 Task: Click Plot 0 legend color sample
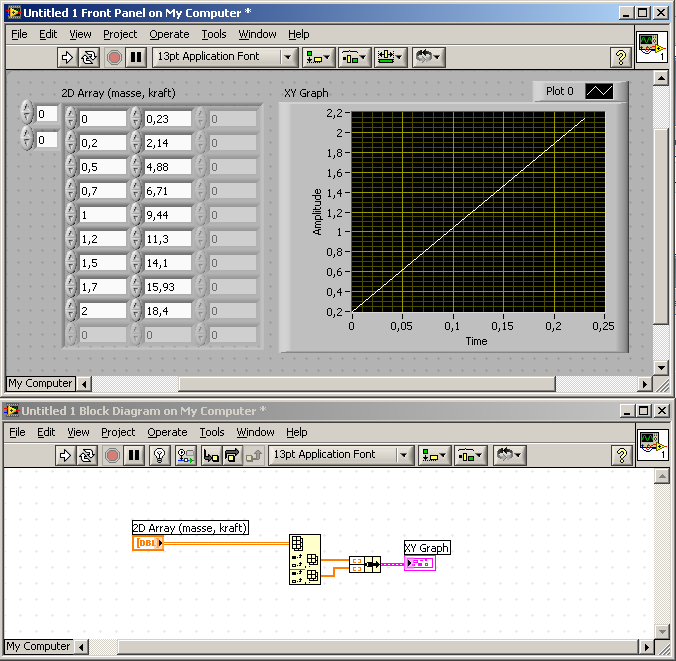pos(599,91)
